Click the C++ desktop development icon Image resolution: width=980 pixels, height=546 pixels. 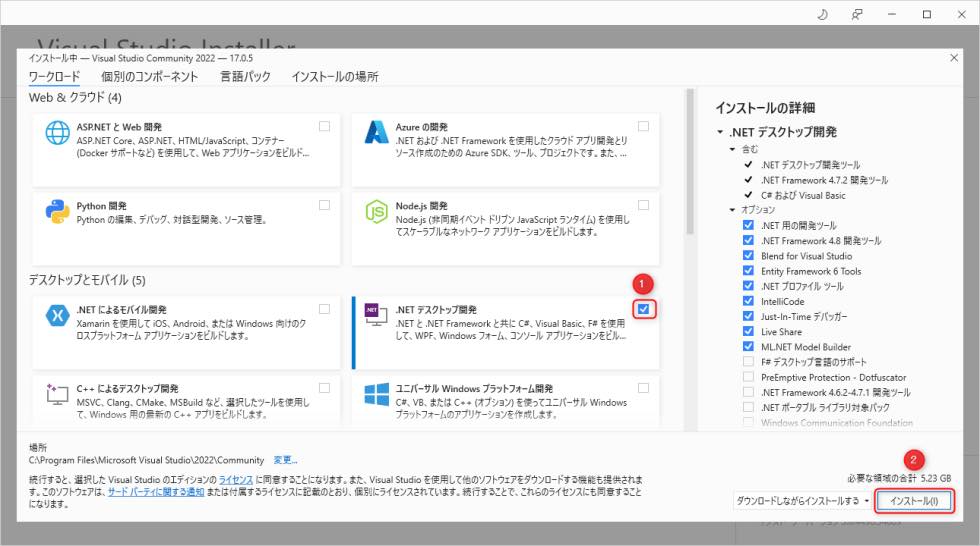[56, 394]
